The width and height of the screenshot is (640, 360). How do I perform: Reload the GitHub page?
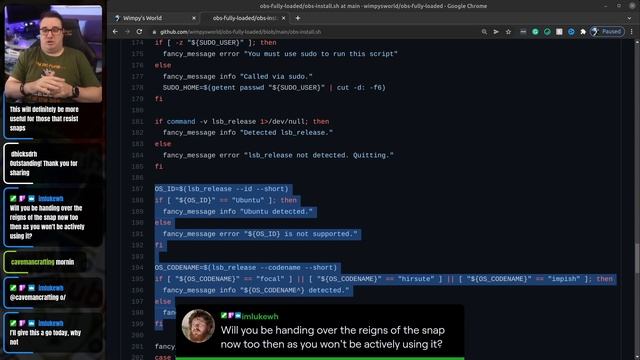tap(140, 32)
